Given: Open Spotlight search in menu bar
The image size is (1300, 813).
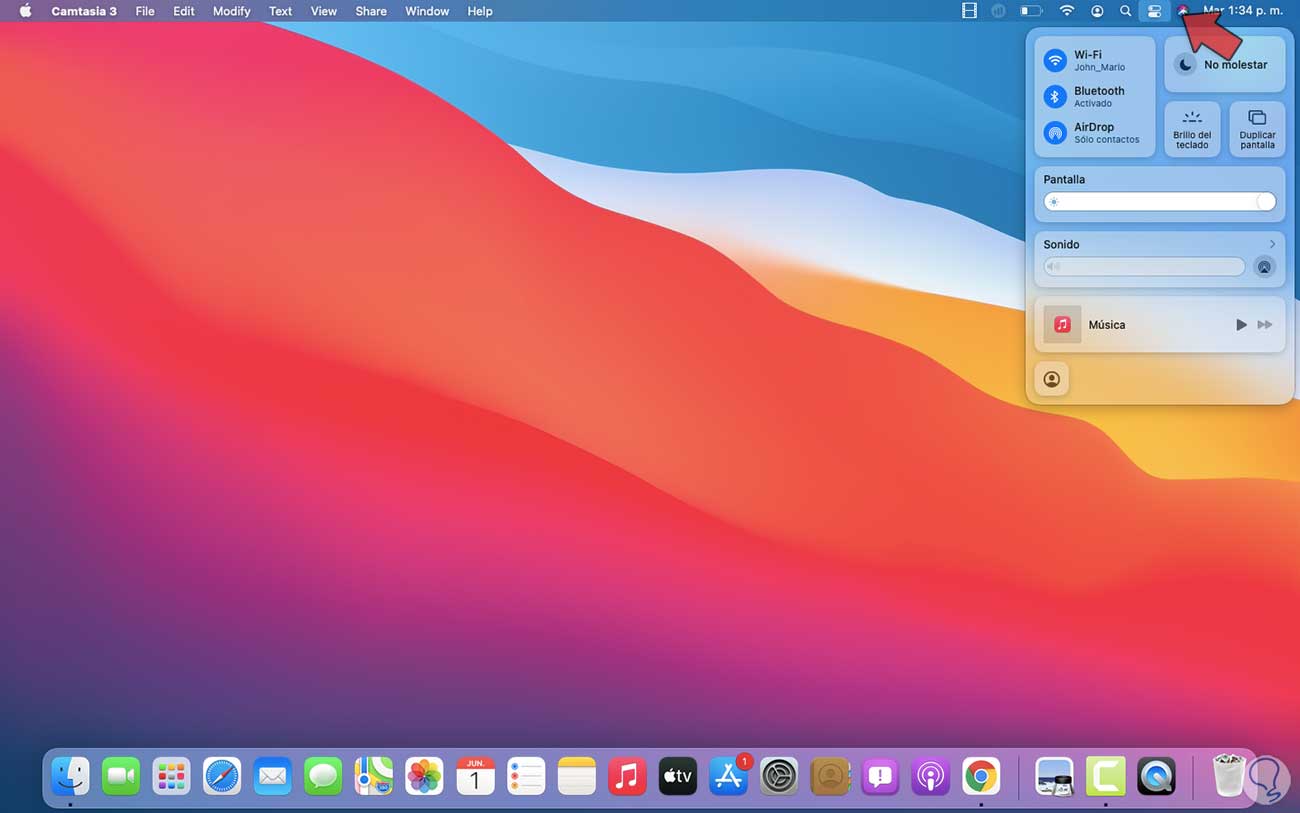Looking at the screenshot, I should [1125, 11].
